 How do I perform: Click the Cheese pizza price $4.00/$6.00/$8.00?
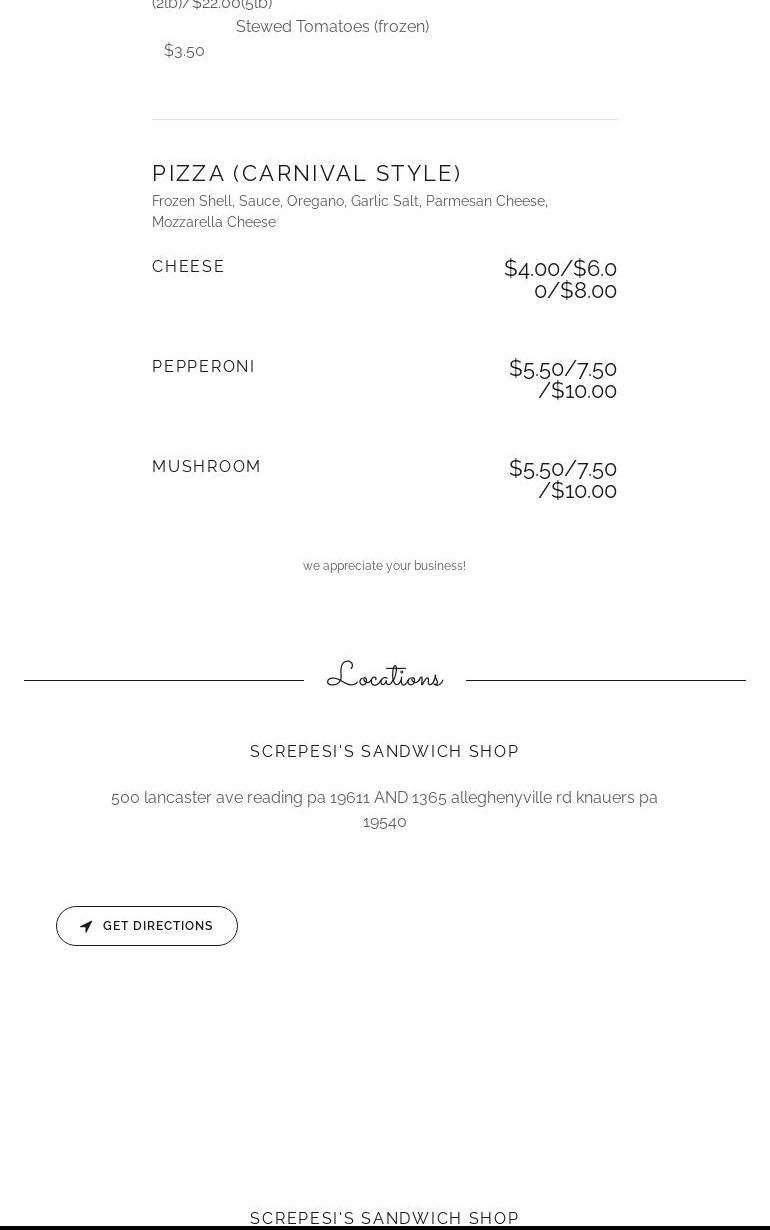click(561, 279)
